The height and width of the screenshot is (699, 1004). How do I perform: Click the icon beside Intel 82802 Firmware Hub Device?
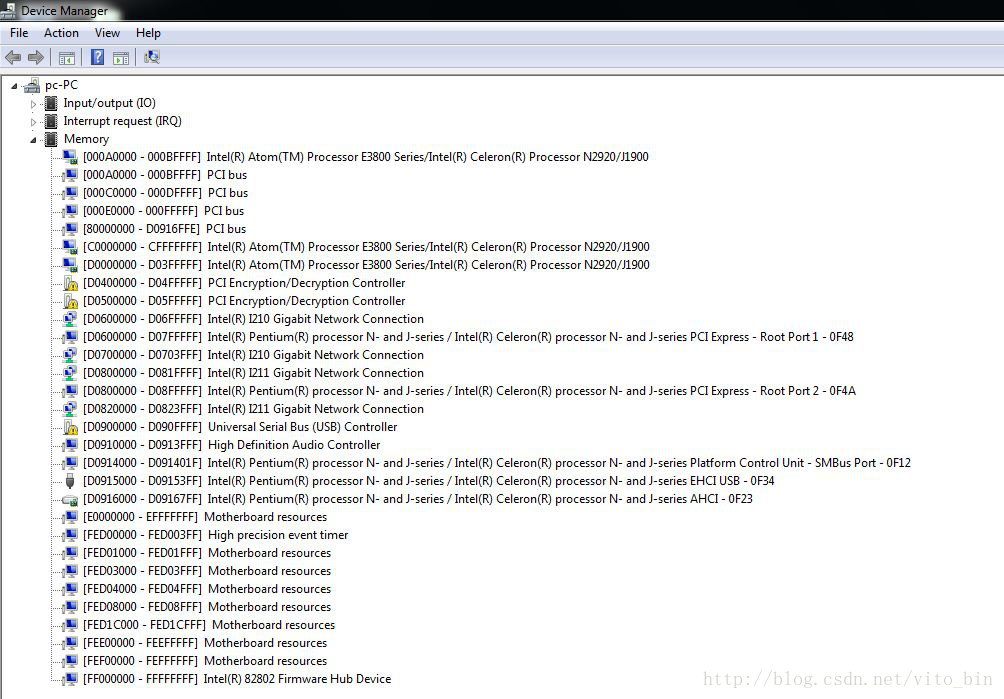coord(70,679)
